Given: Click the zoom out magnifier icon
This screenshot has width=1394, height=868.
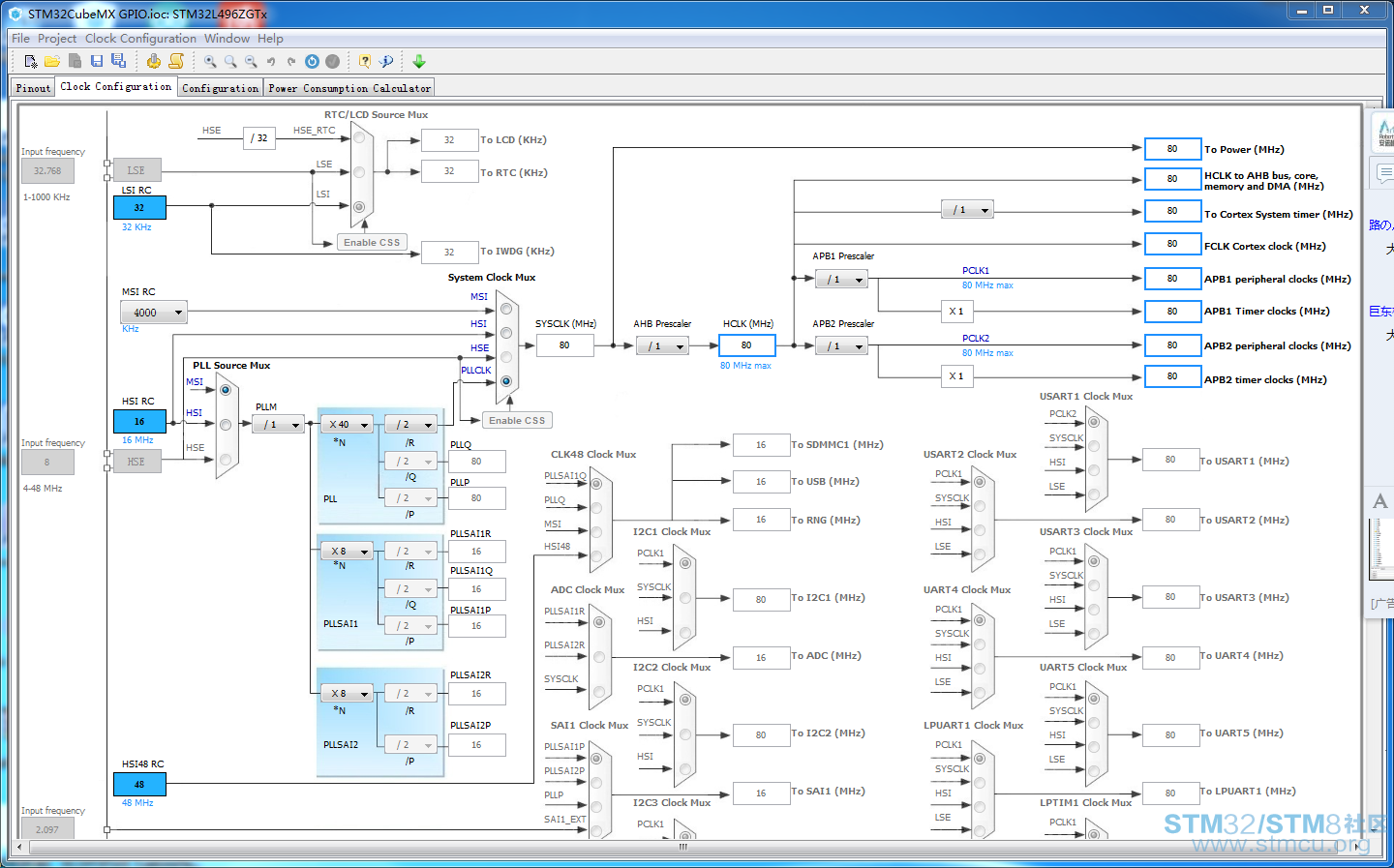Looking at the screenshot, I should coord(251,61).
